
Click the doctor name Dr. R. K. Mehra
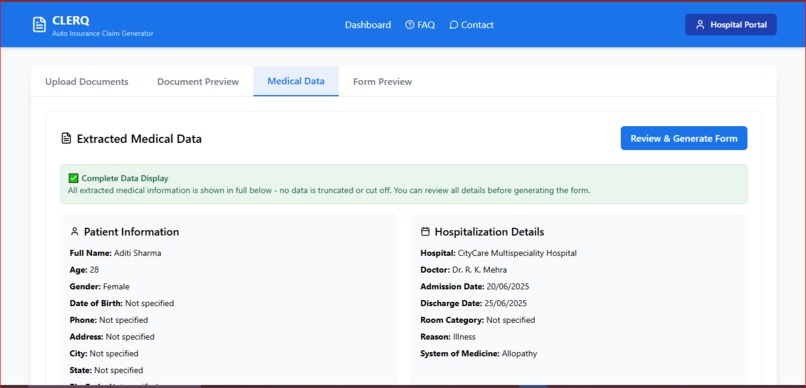(480, 270)
